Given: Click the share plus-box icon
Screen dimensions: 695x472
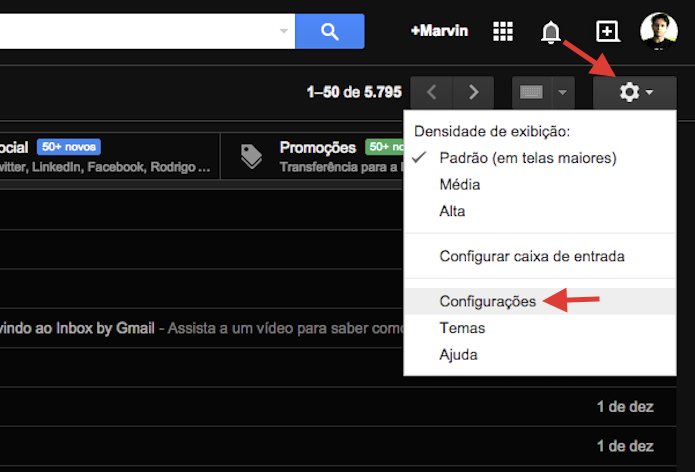Looking at the screenshot, I should point(607,31).
